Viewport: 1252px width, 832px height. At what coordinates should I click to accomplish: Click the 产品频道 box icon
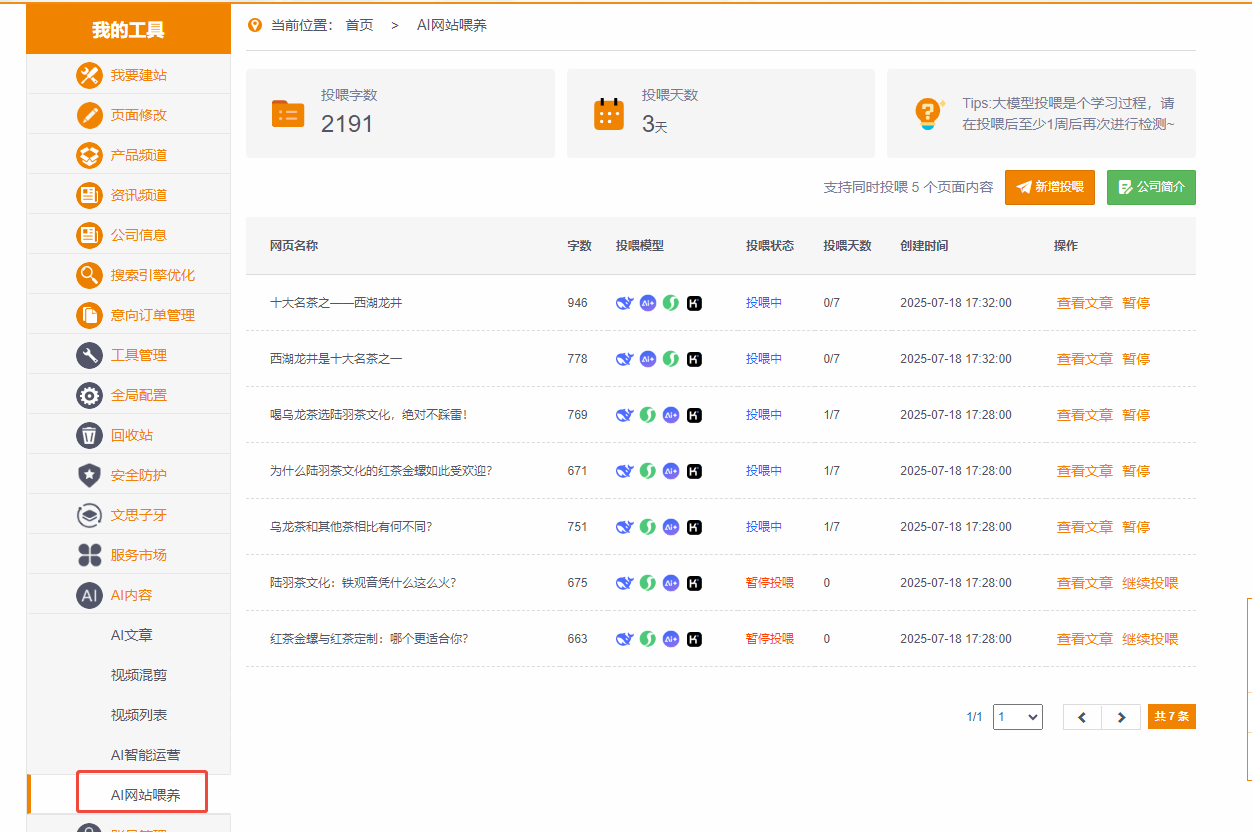pyautogui.click(x=89, y=155)
